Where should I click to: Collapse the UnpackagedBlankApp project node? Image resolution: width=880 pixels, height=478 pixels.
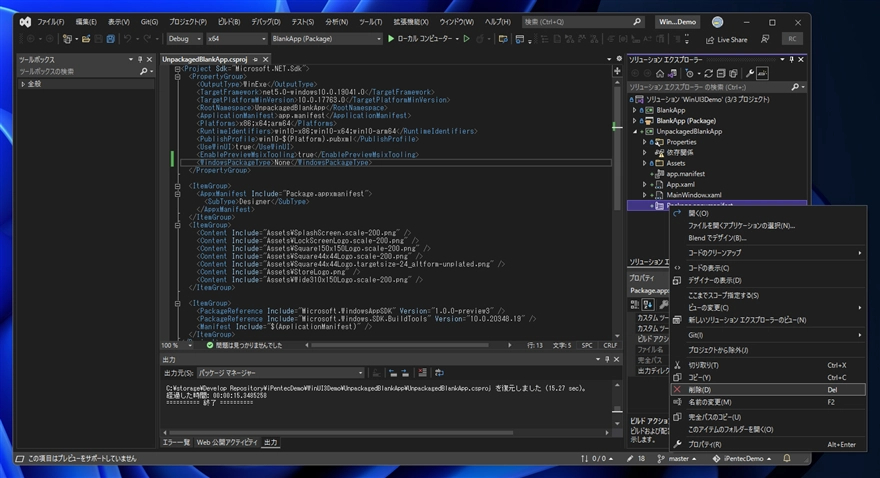pos(635,131)
